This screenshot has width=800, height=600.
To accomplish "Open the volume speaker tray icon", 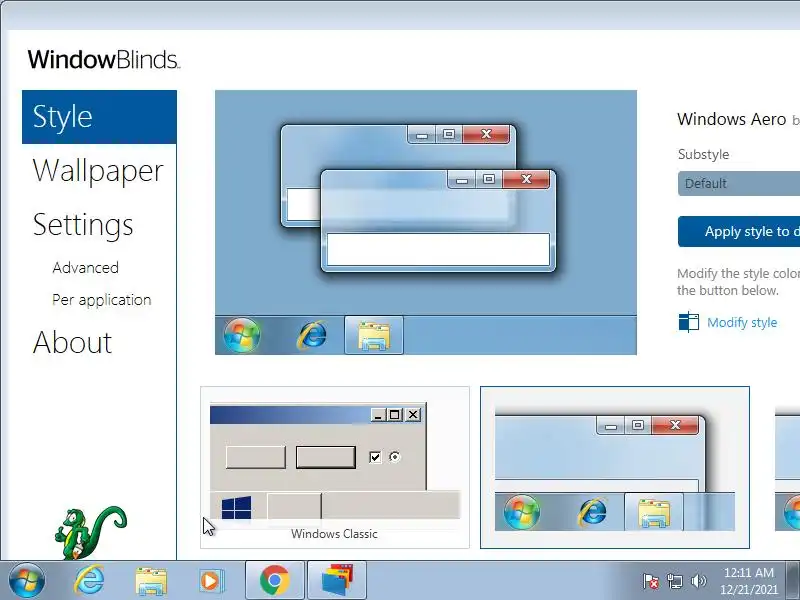I will [x=698, y=581].
